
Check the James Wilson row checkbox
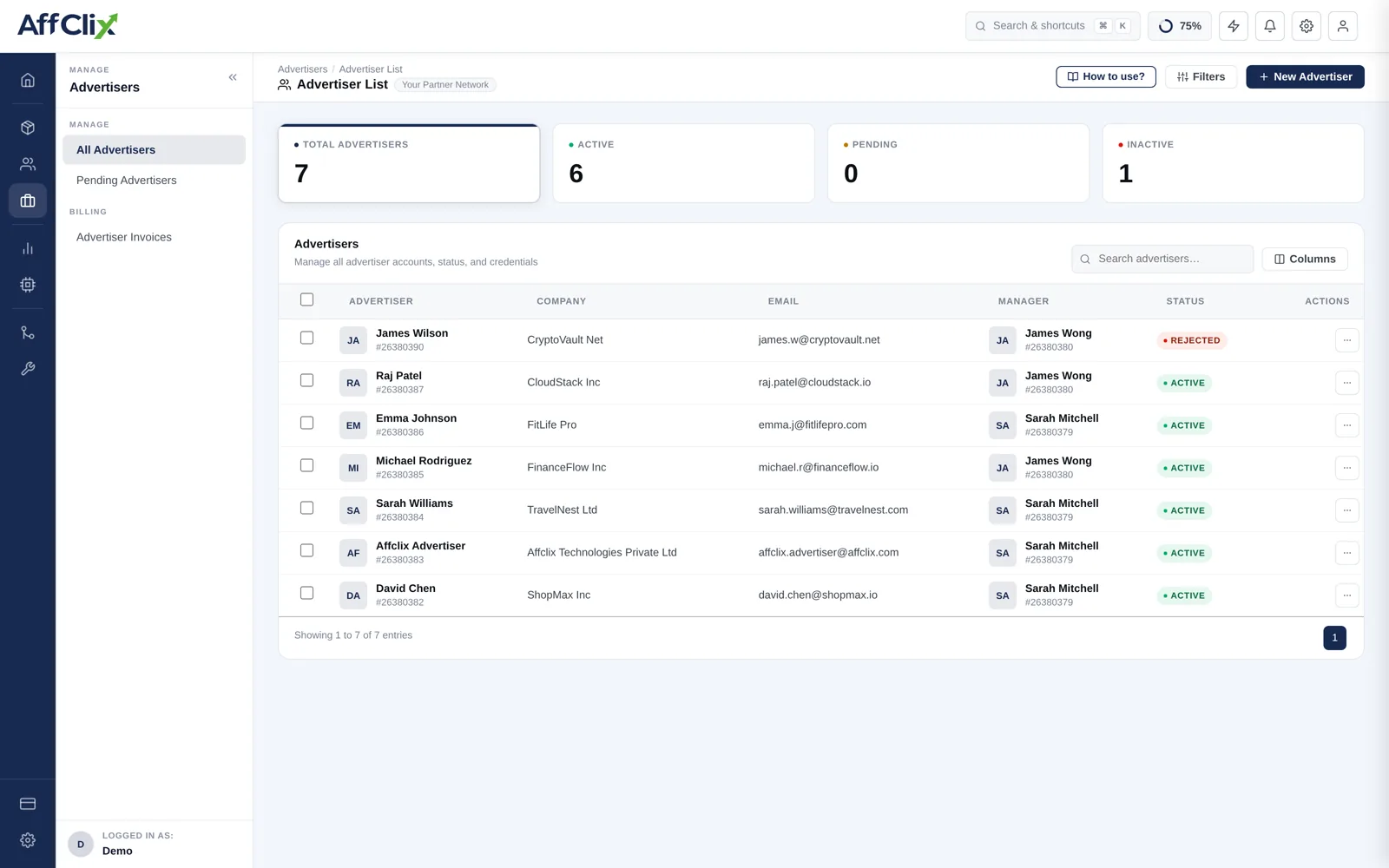(306, 338)
